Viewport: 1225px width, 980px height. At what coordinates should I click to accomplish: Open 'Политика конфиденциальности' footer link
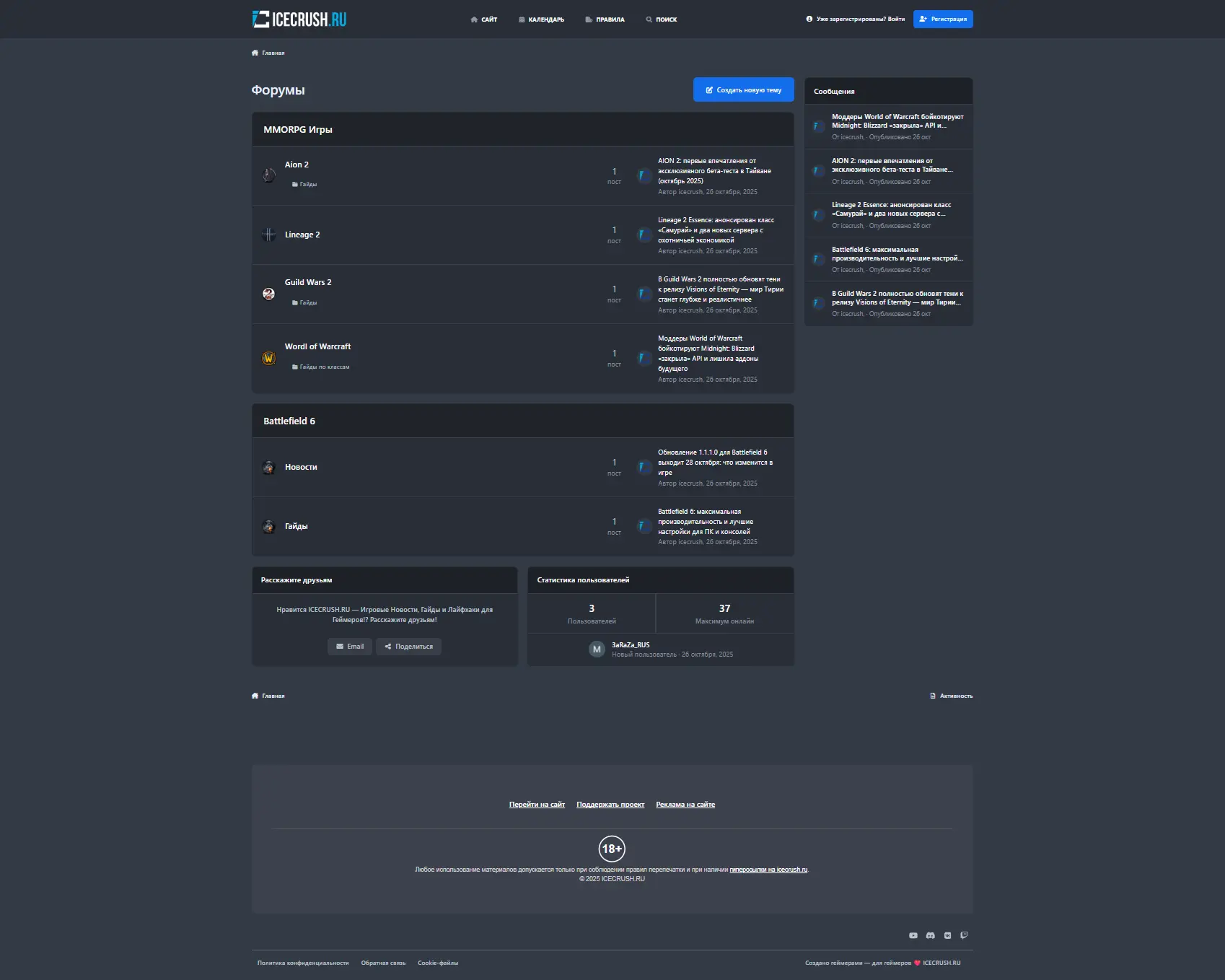click(x=303, y=963)
